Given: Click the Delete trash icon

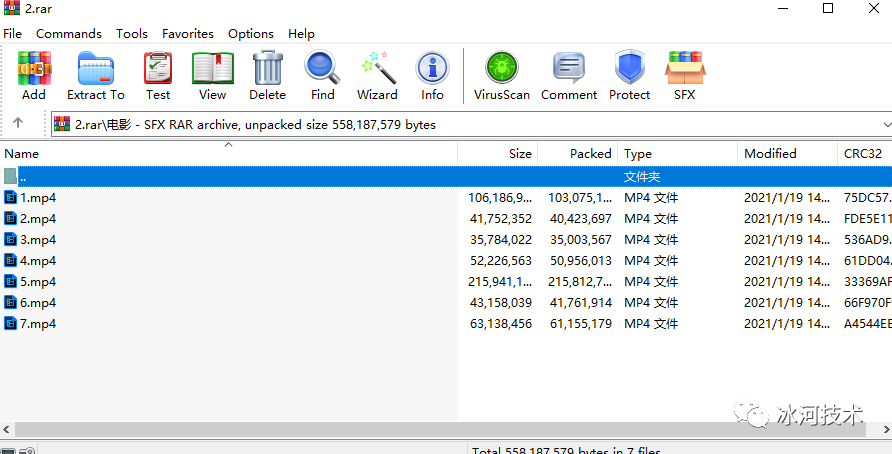Looking at the screenshot, I should (267, 68).
